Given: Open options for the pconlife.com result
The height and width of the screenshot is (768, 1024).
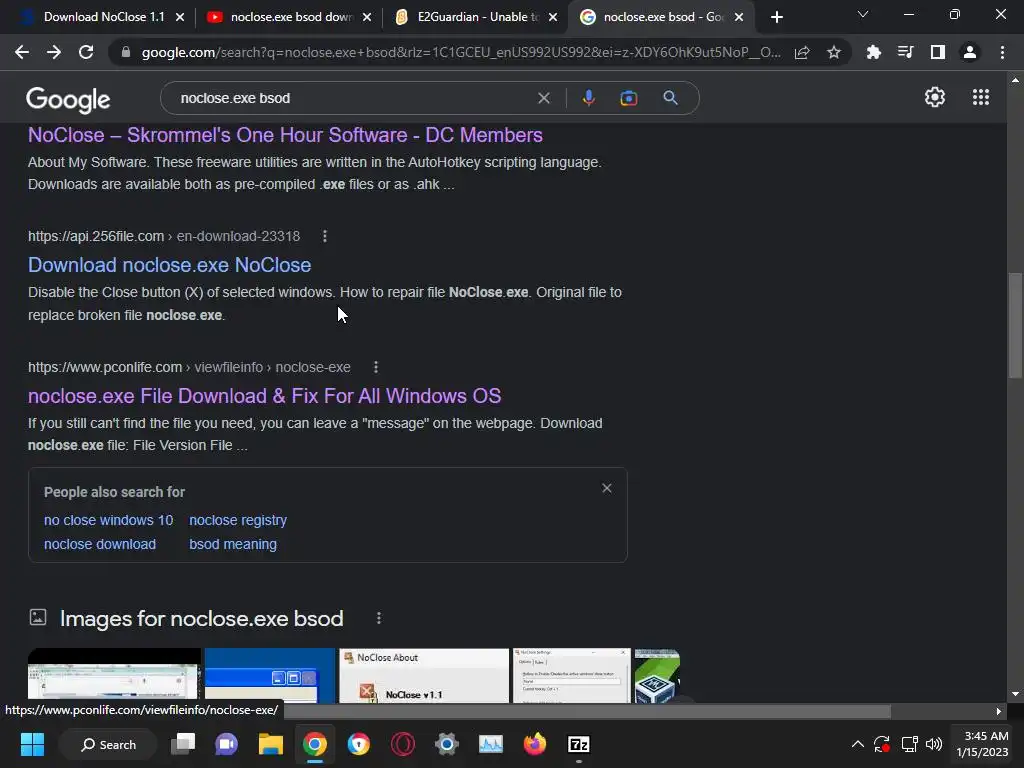Looking at the screenshot, I should pos(376,368).
